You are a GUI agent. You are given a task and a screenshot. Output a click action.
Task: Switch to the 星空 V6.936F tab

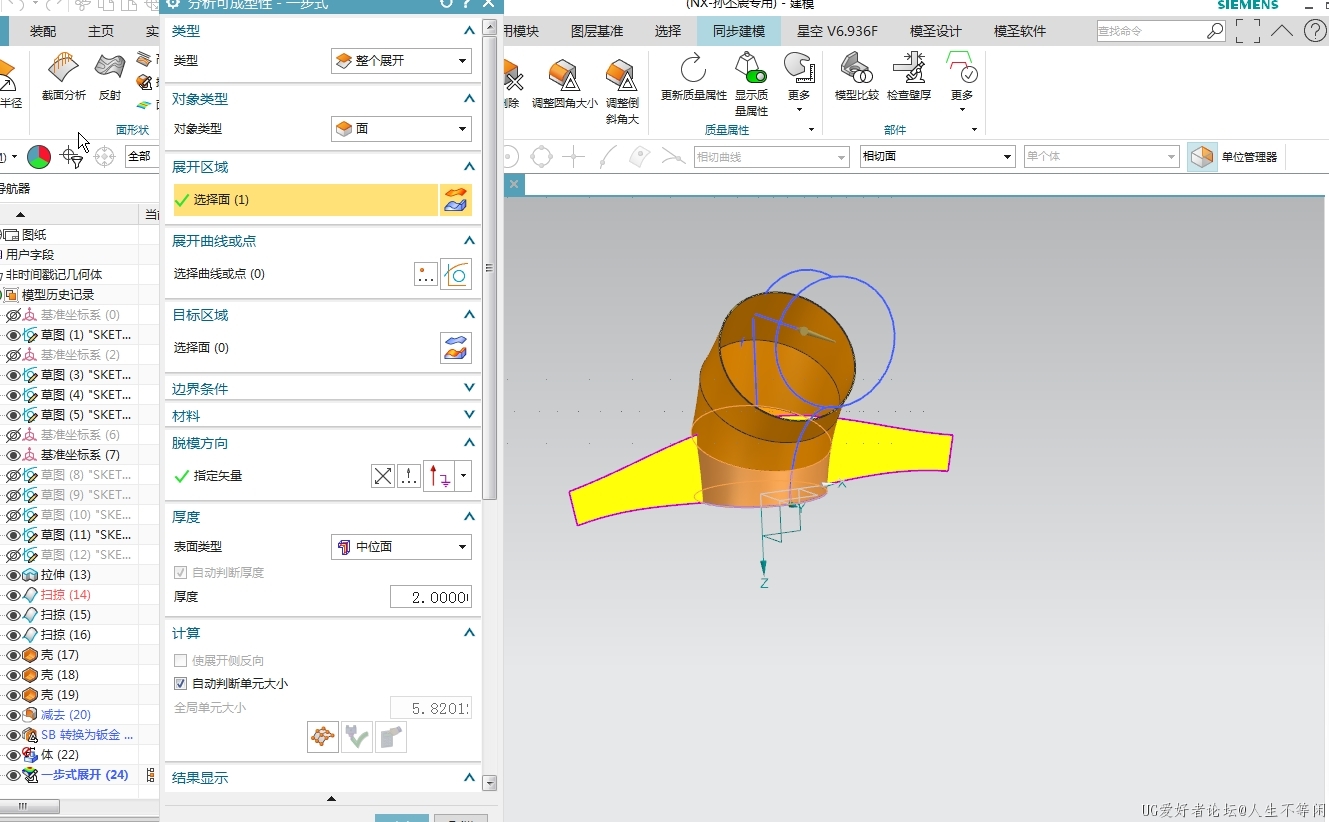(x=837, y=31)
